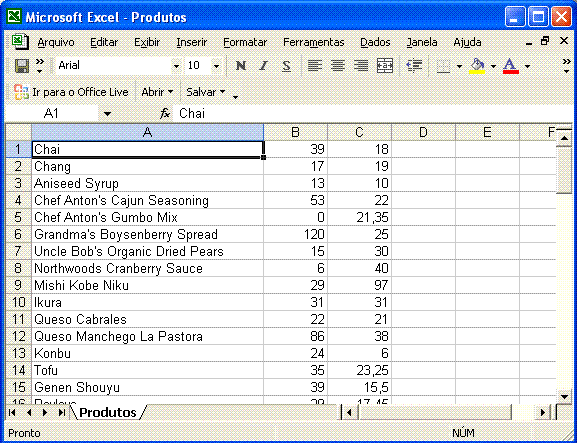Select row 6 header
The image size is (578, 445).
(x=18, y=234)
